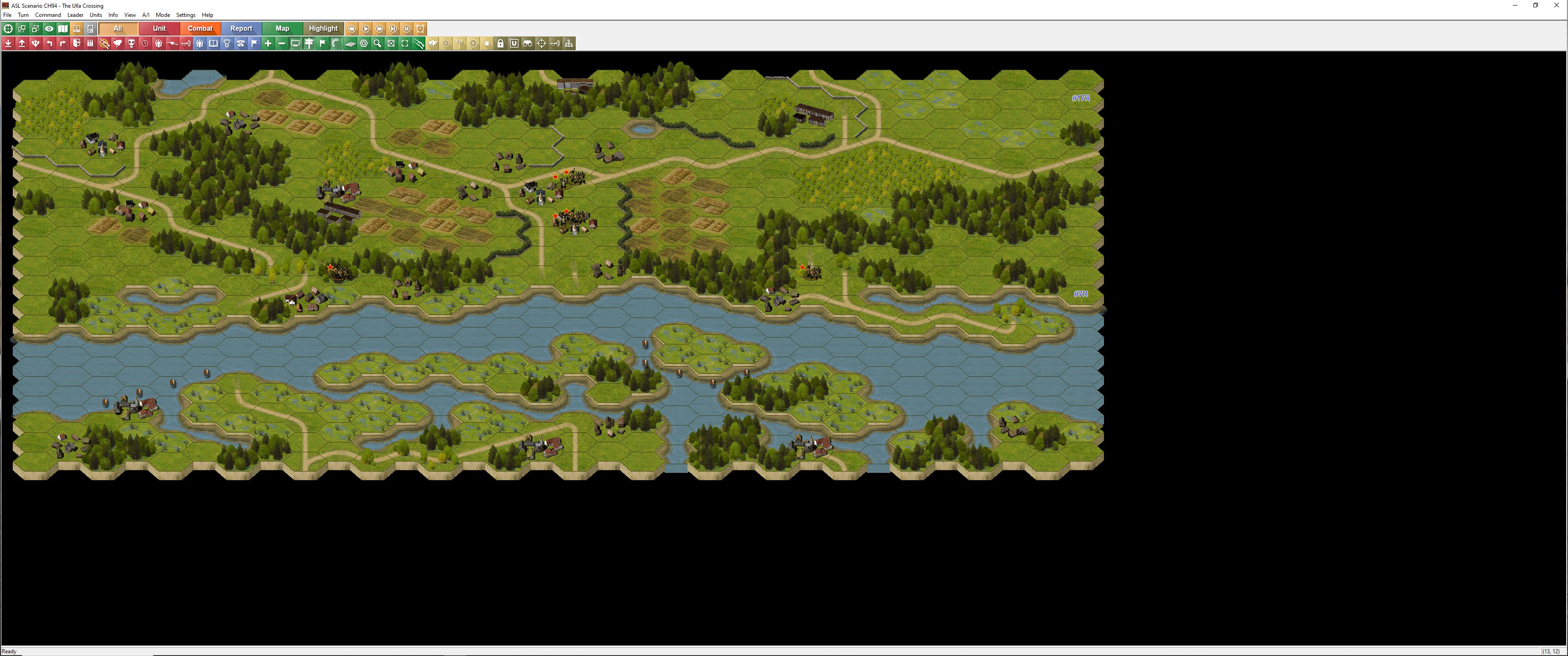Click the medal icon in blue toolbar

tap(227, 43)
